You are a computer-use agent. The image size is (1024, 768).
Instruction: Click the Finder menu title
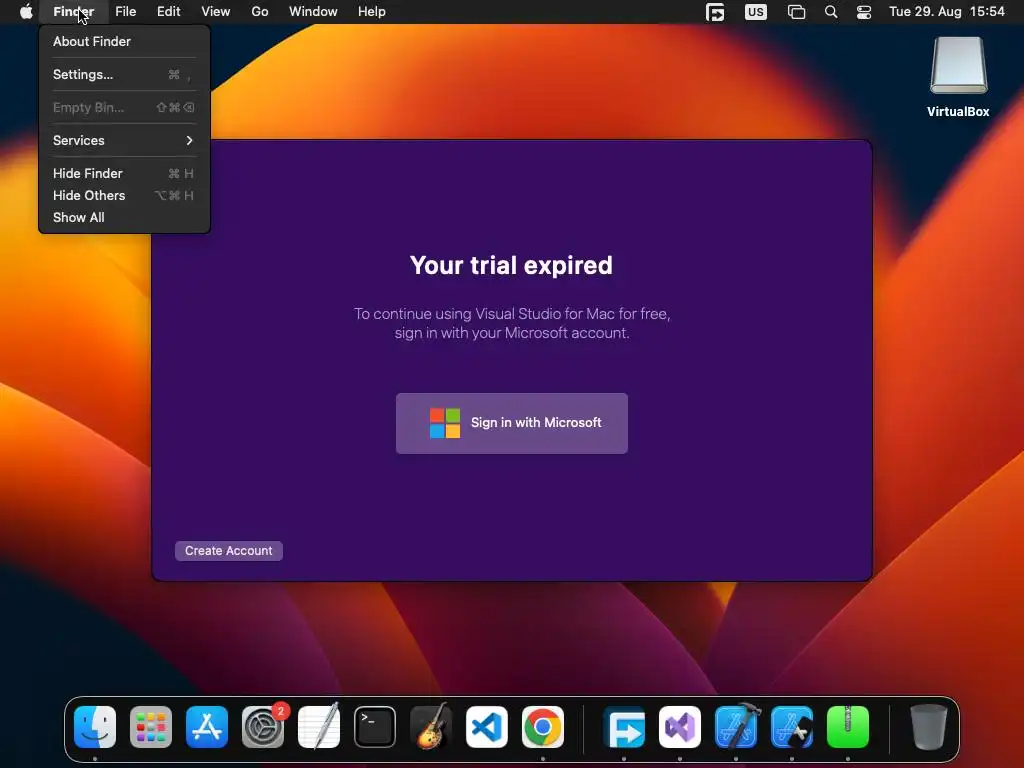coord(74,12)
